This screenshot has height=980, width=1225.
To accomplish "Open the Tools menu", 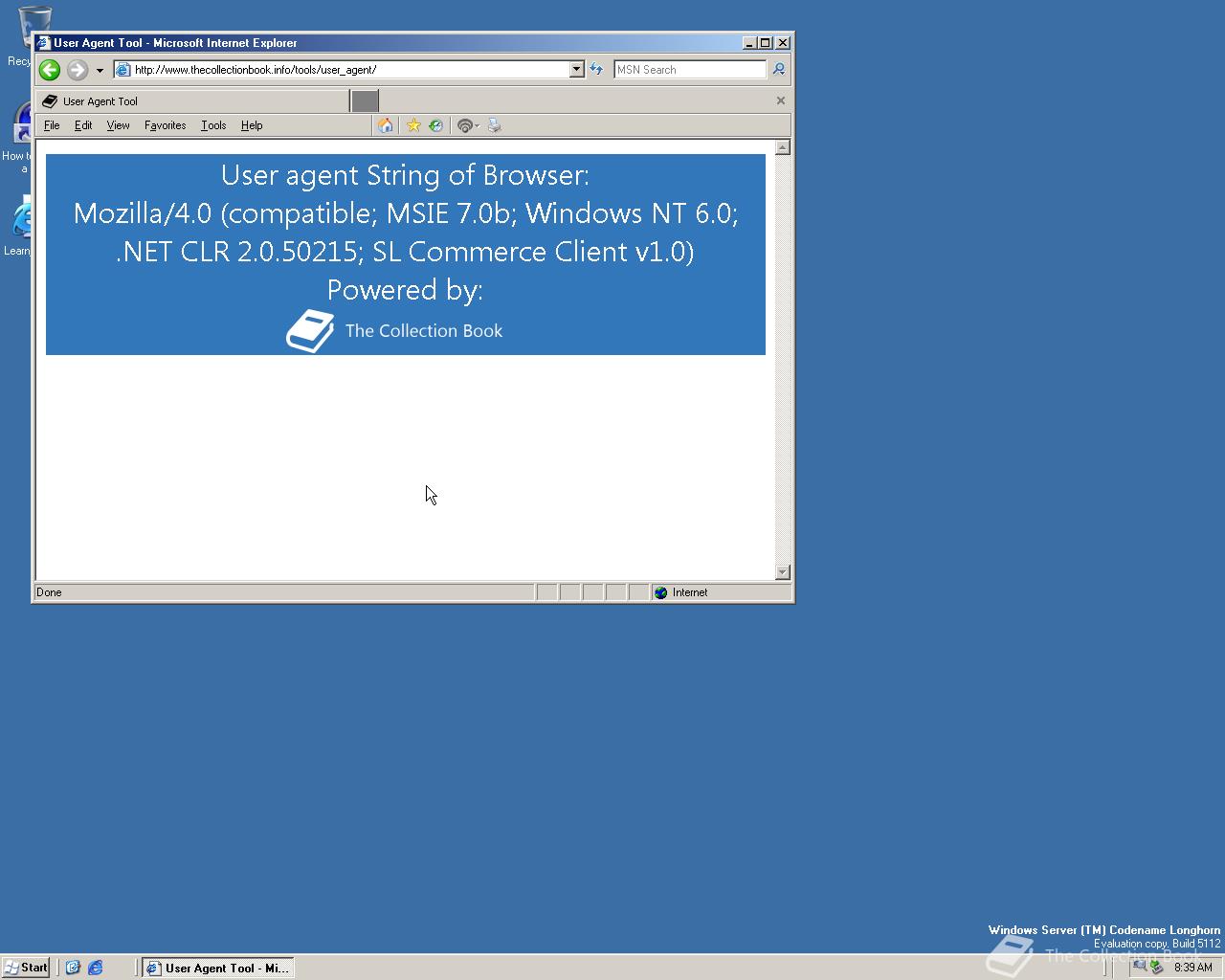I will pyautogui.click(x=213, y=125).
